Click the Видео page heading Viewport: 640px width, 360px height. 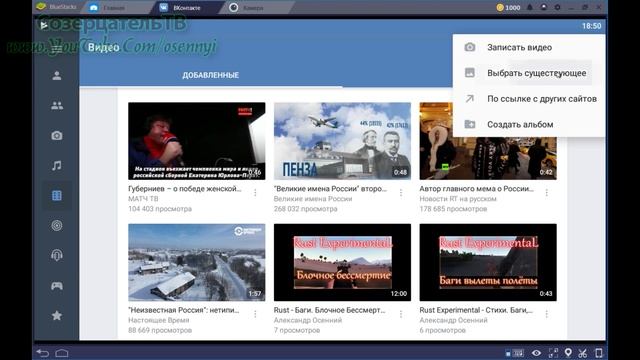(x=104, y=47)
